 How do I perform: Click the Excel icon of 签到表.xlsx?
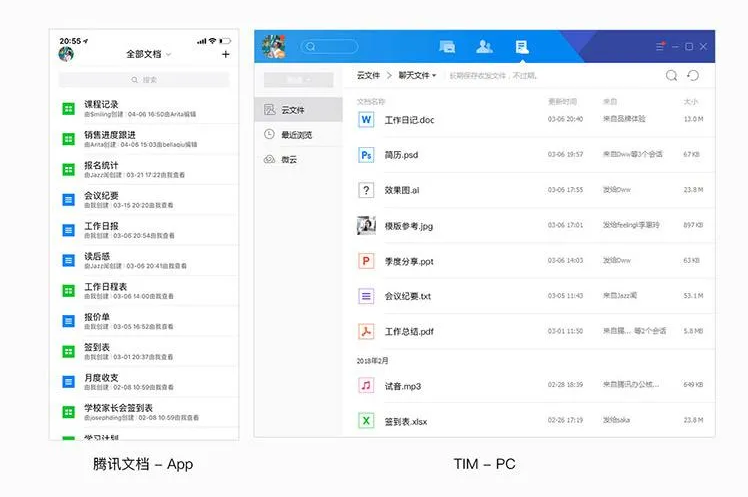pos(366,421)
